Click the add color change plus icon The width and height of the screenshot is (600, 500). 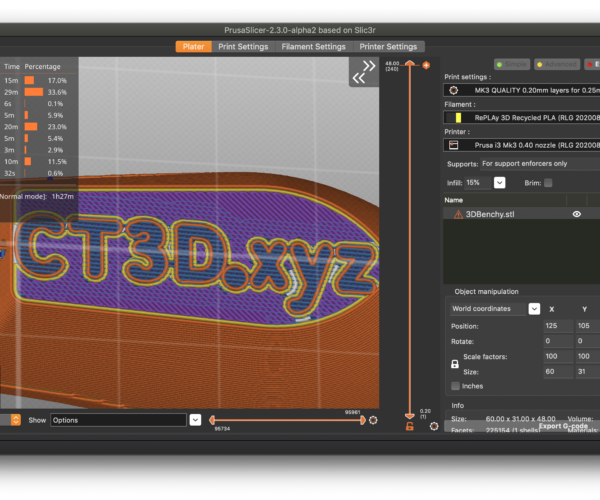click(x=426, y=65)
